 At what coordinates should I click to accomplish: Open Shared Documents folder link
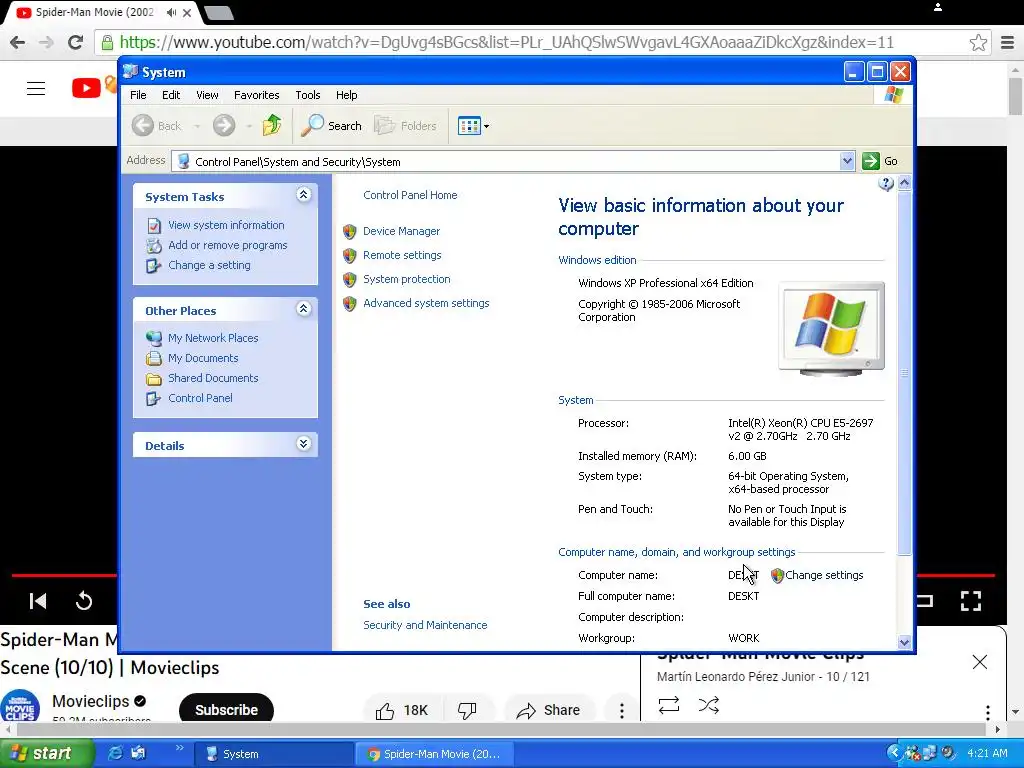click(213, 378)
